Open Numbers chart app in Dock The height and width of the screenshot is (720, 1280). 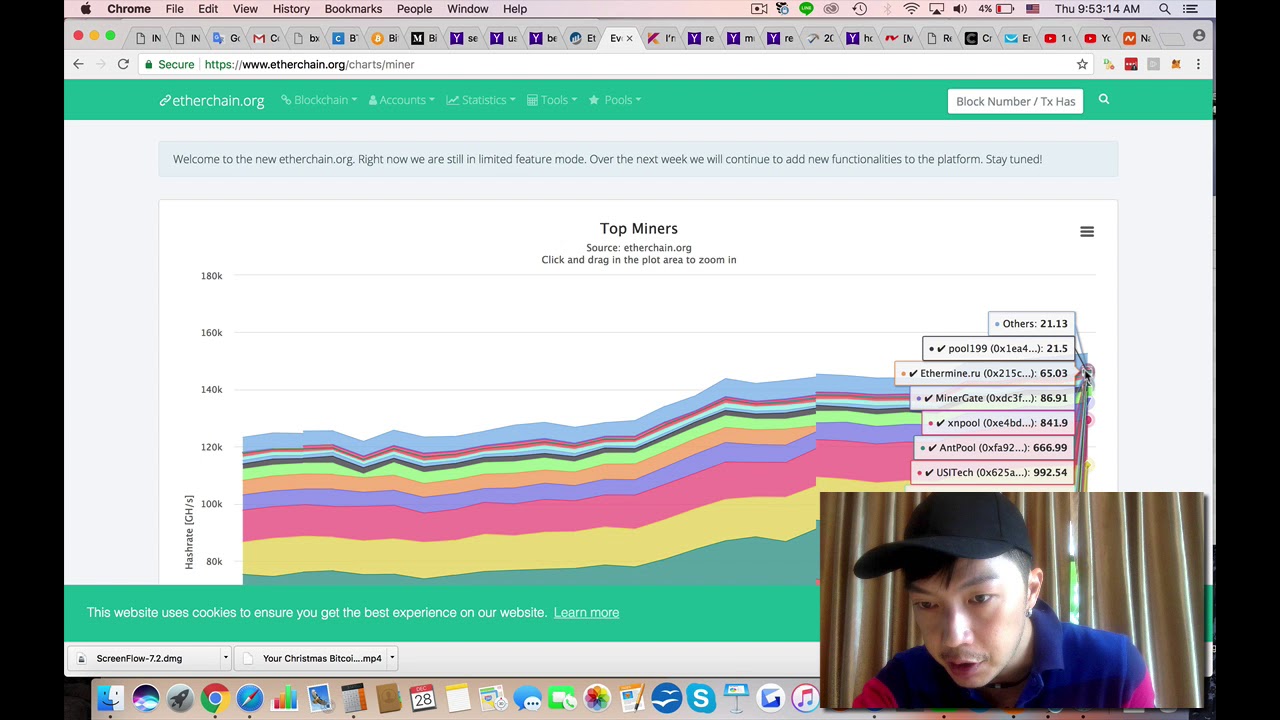285,698
